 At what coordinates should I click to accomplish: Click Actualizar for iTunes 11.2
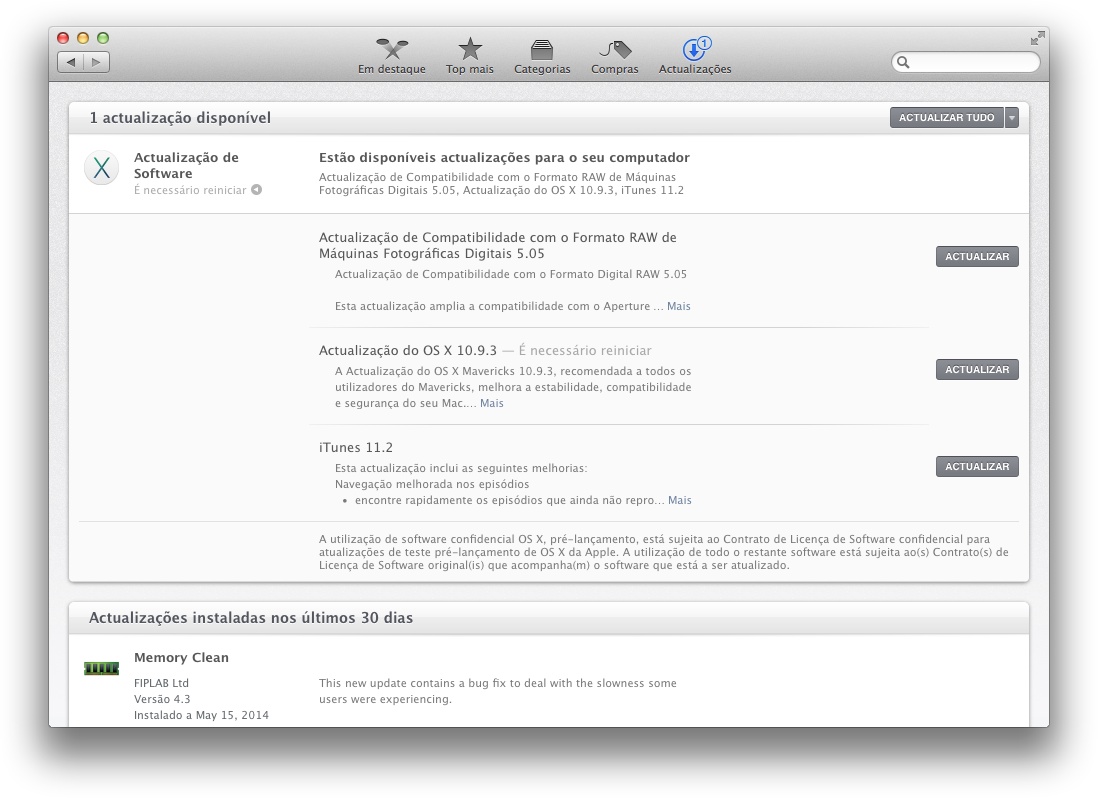point(977,466)
